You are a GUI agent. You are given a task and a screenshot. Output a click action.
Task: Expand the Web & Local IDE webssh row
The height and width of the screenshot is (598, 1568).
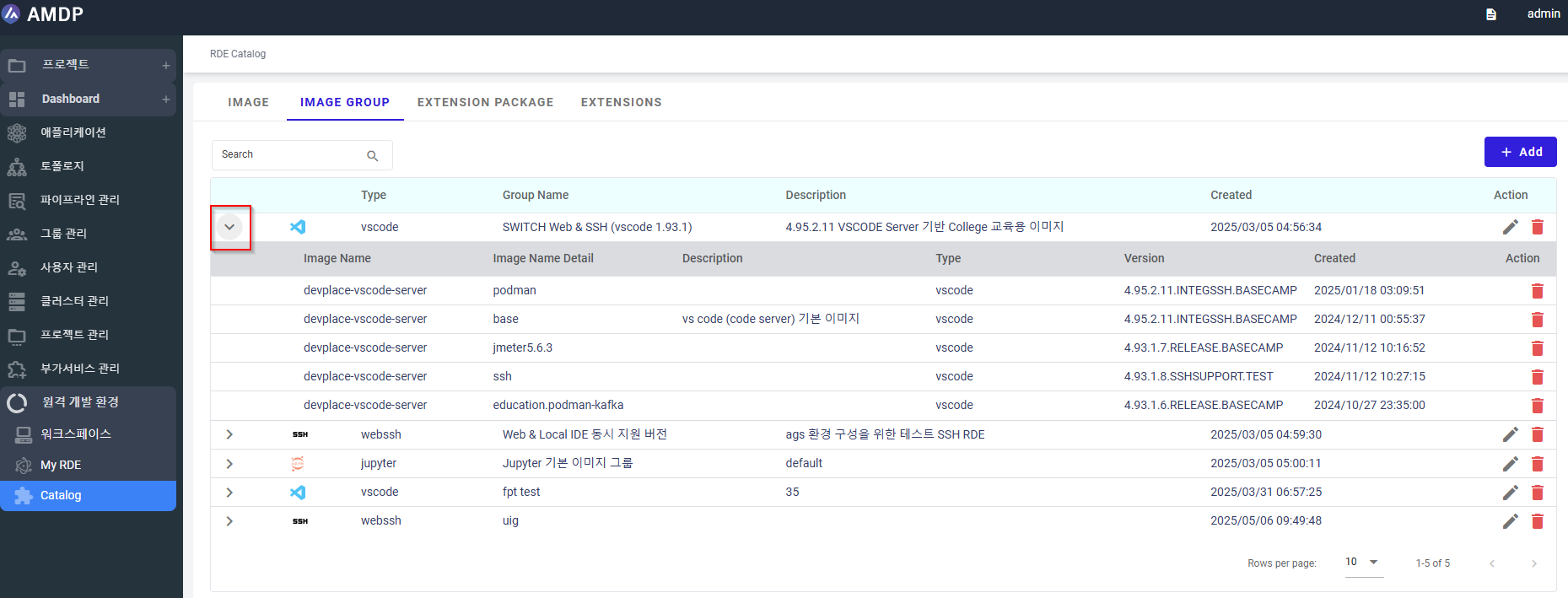(229, 434)
